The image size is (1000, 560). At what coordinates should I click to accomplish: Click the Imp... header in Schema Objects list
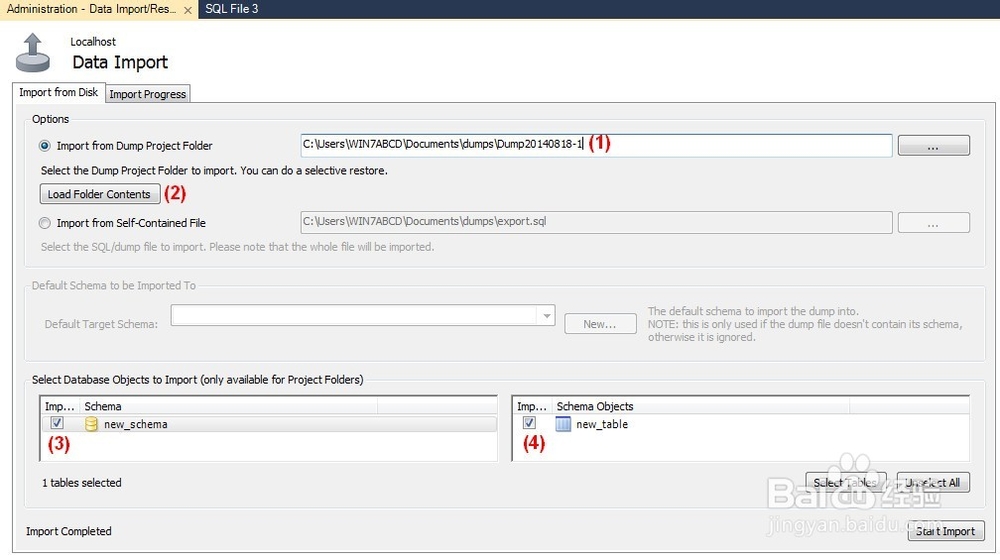[x=532, y=406]
